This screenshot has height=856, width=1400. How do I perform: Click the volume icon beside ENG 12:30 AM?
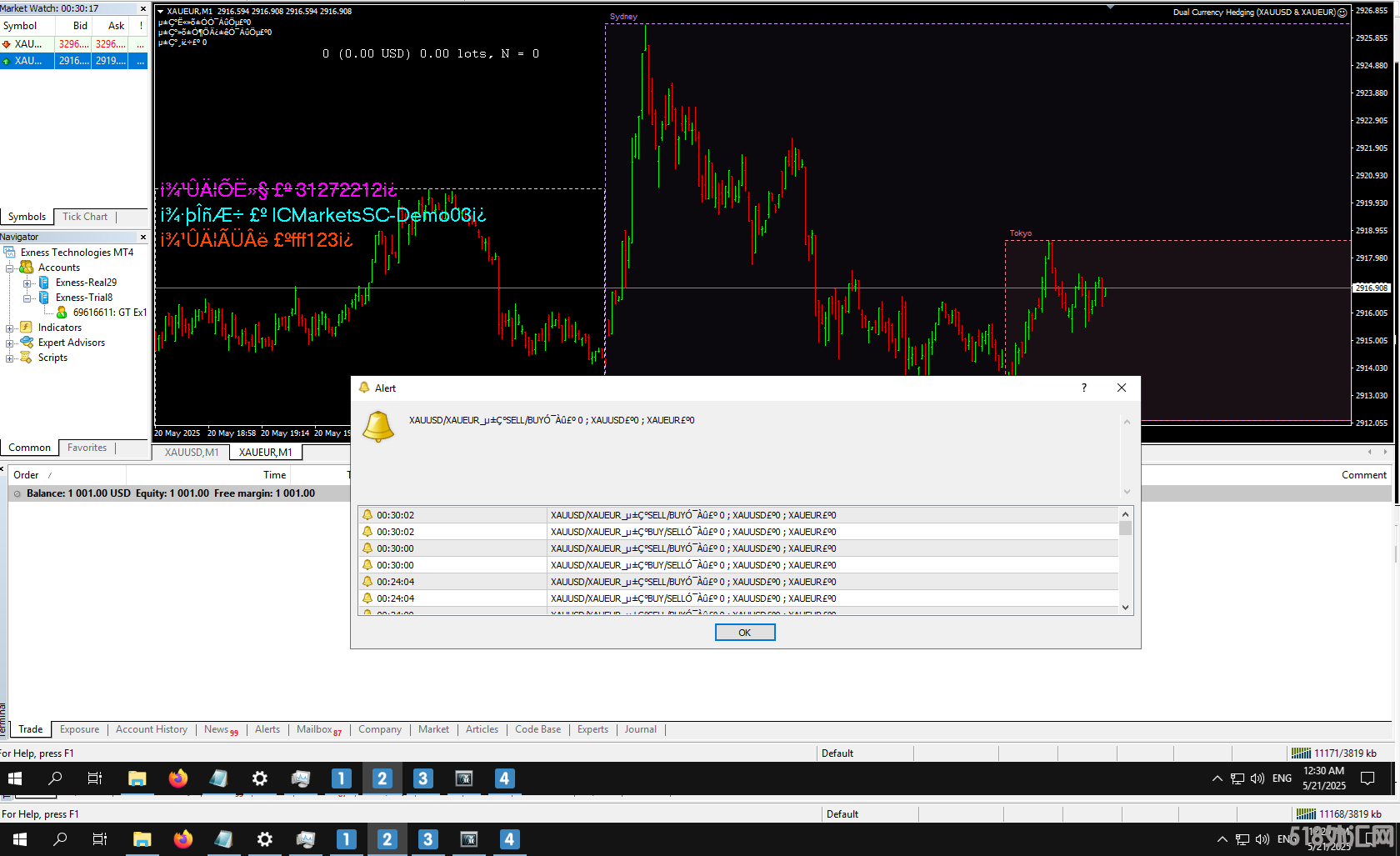[x=1257, y=778]
